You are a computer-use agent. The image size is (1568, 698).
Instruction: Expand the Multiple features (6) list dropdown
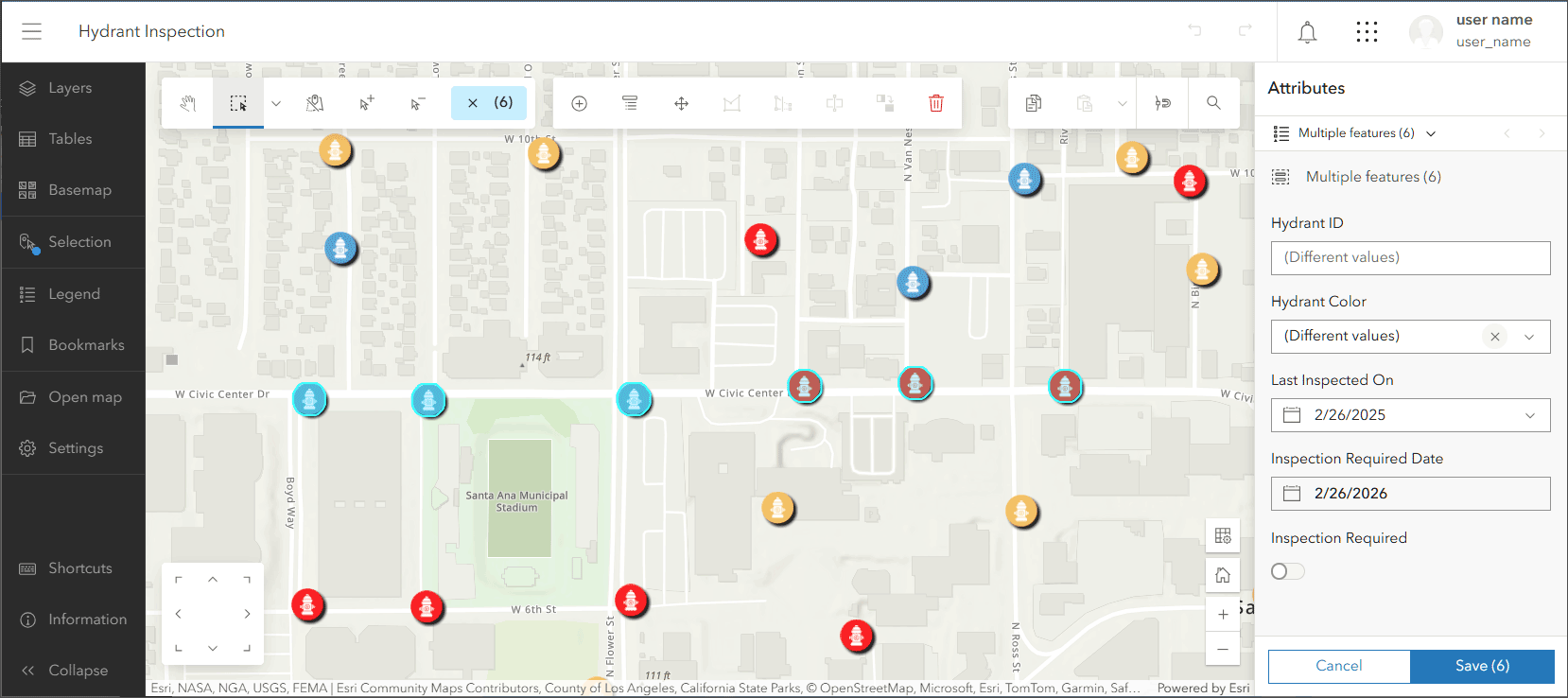tap(1354, 133)
